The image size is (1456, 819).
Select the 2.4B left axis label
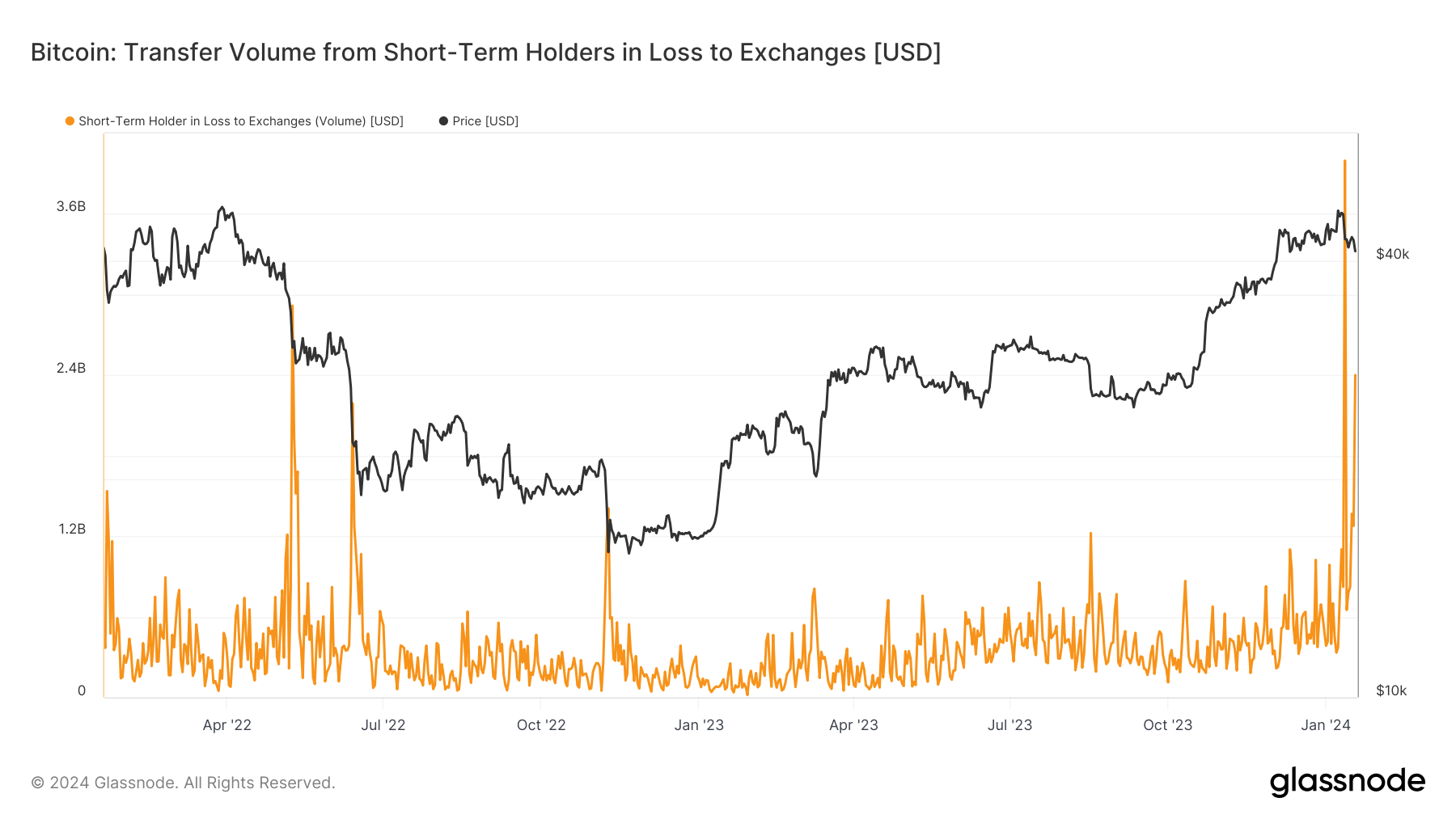tap(71, 369)
